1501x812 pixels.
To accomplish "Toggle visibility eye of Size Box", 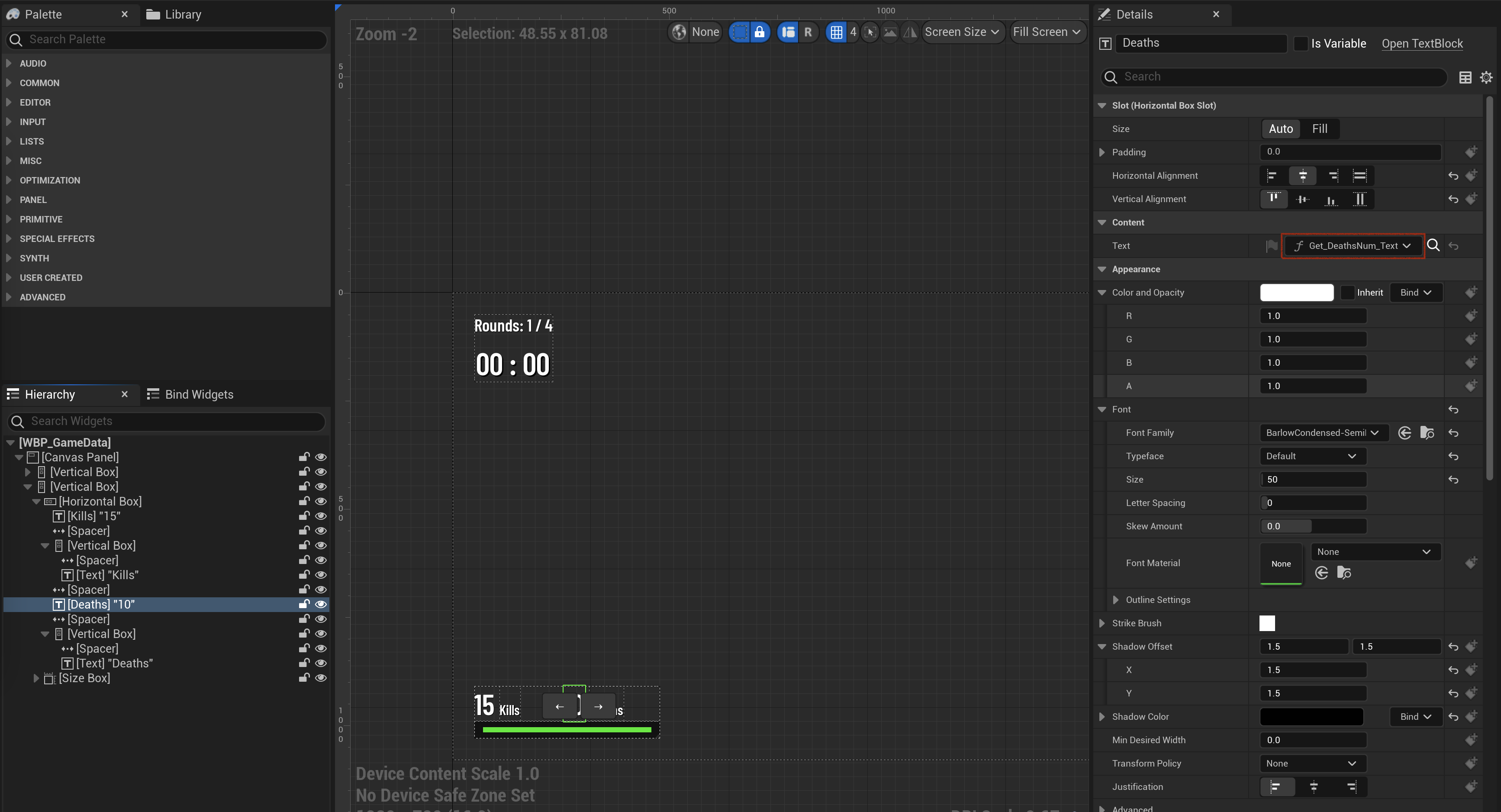I will (x=320, y=678).
